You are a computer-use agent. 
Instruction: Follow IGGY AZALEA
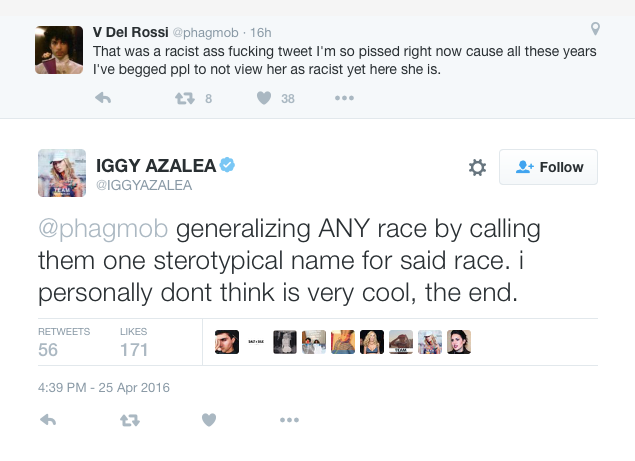coord(548,168)
